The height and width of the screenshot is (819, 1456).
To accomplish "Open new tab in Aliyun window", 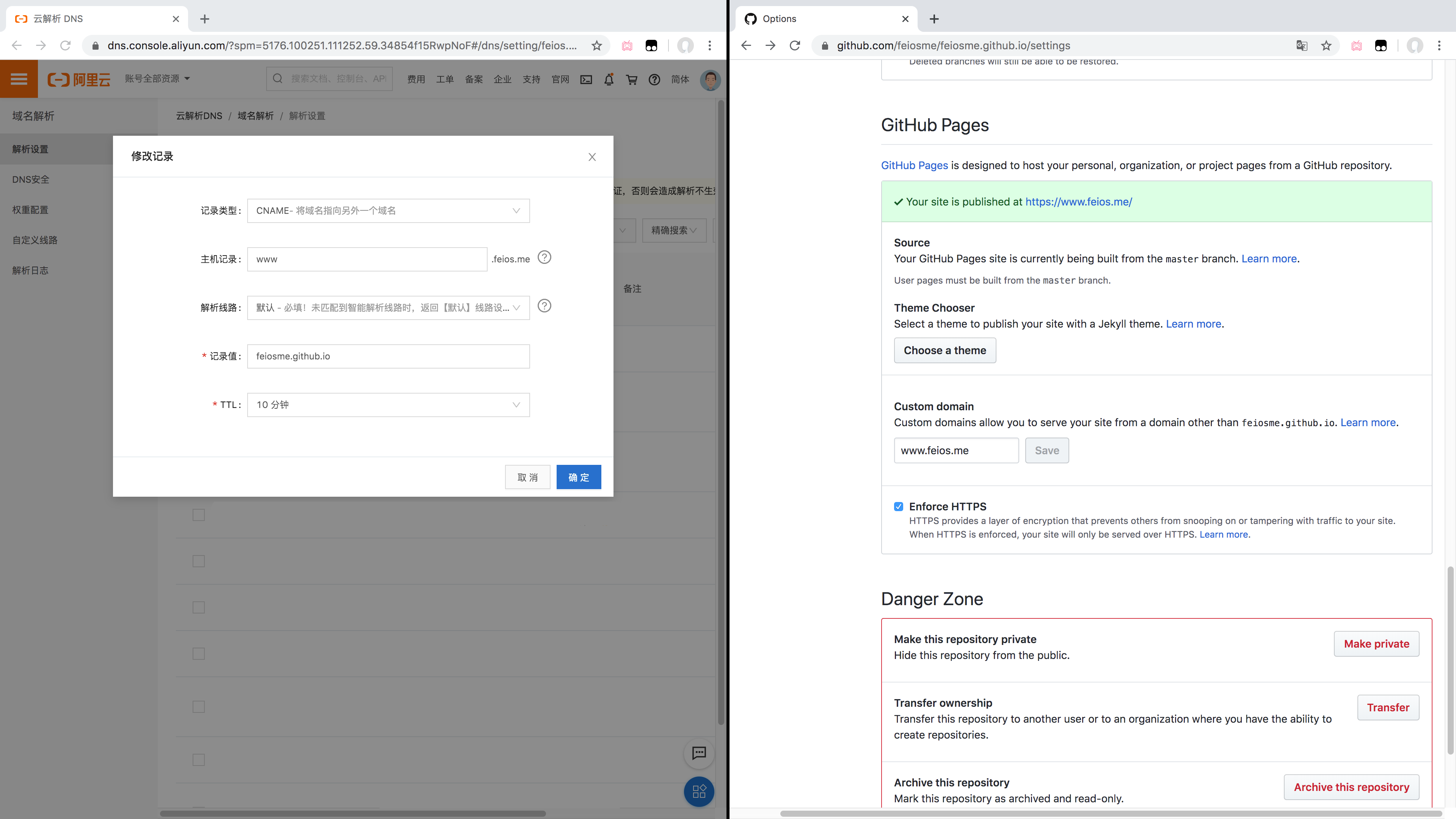I will (205, 19).
